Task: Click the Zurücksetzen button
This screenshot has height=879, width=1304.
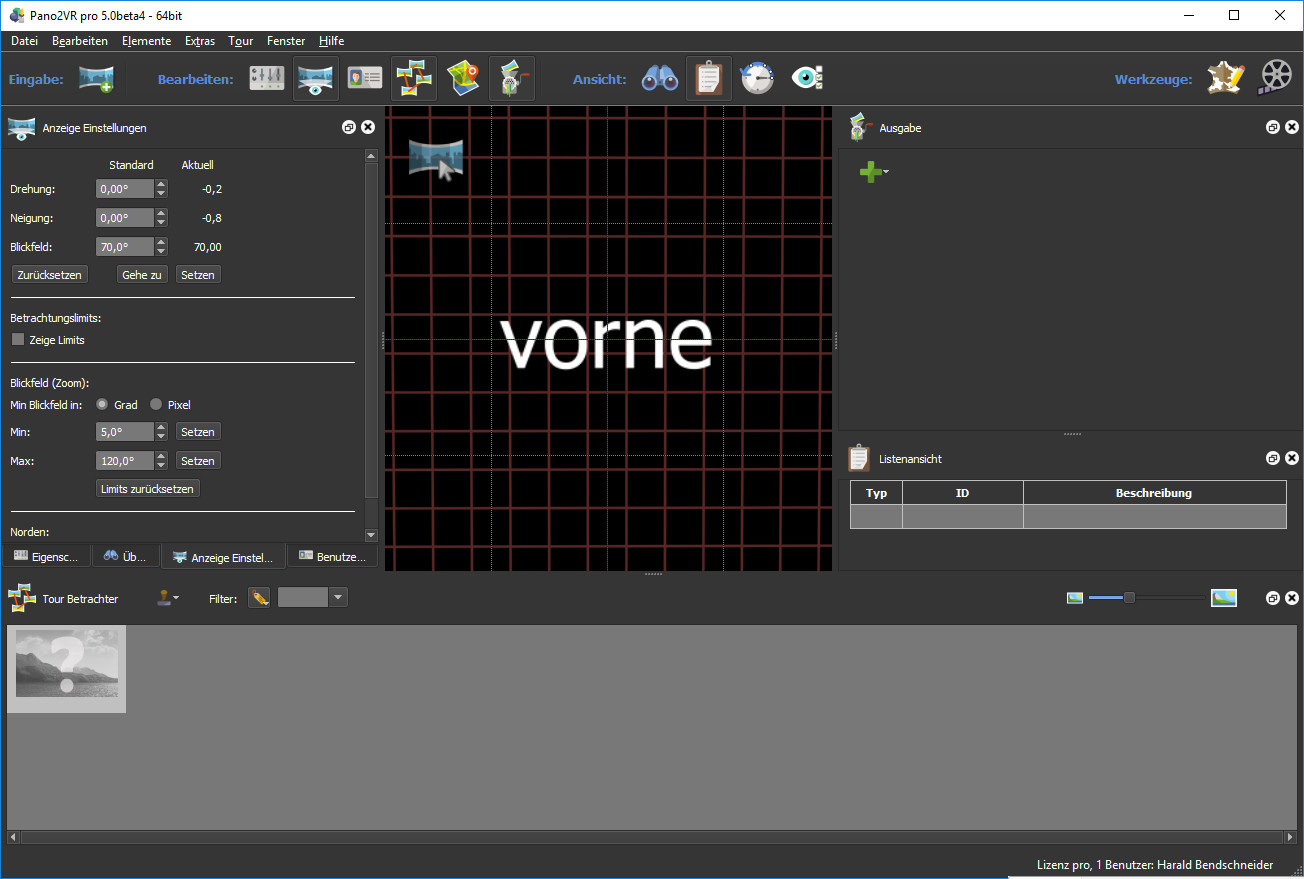Action: 50,275
